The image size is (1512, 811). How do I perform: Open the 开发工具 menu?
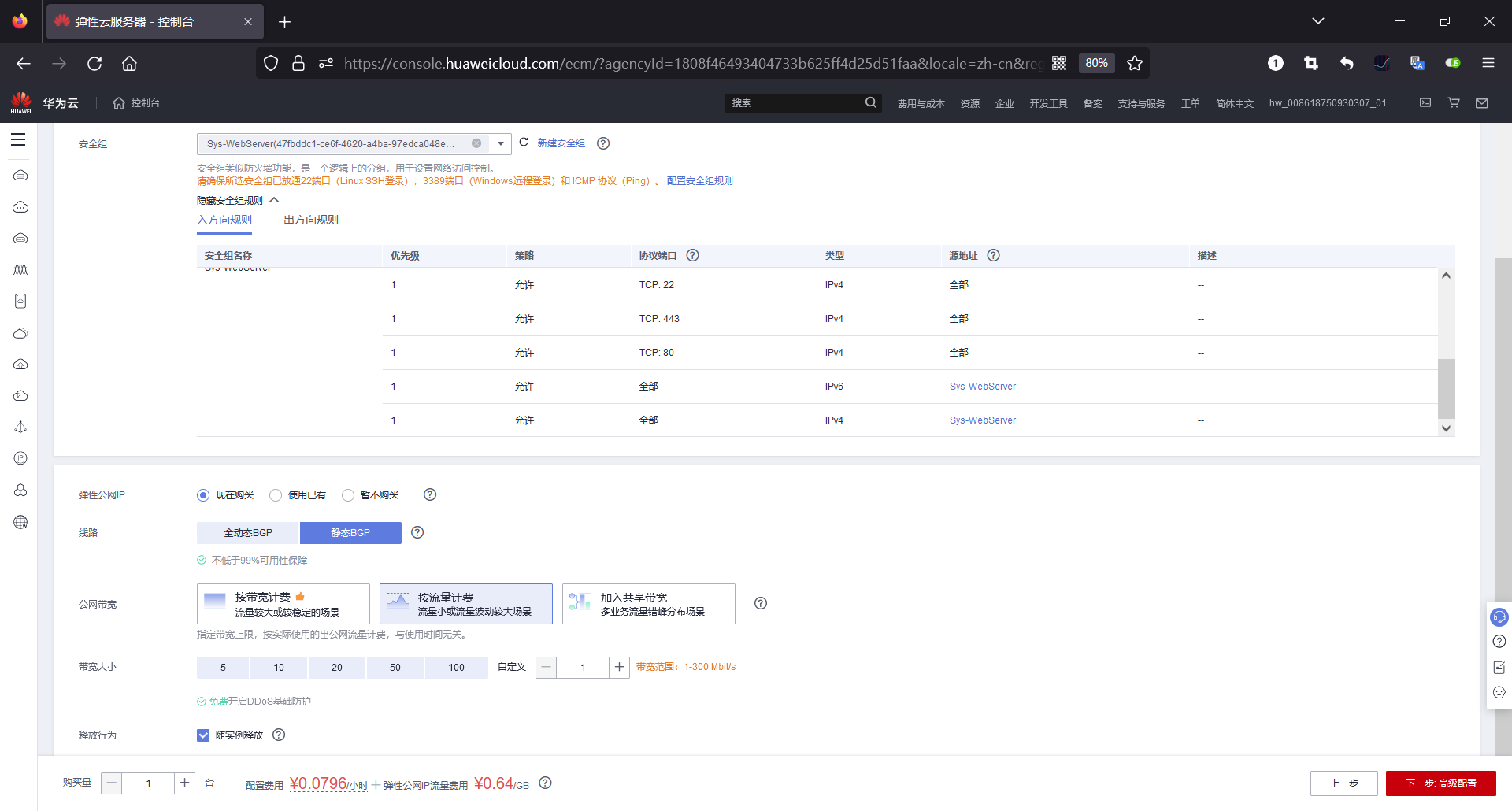[x=1048, y=103]
